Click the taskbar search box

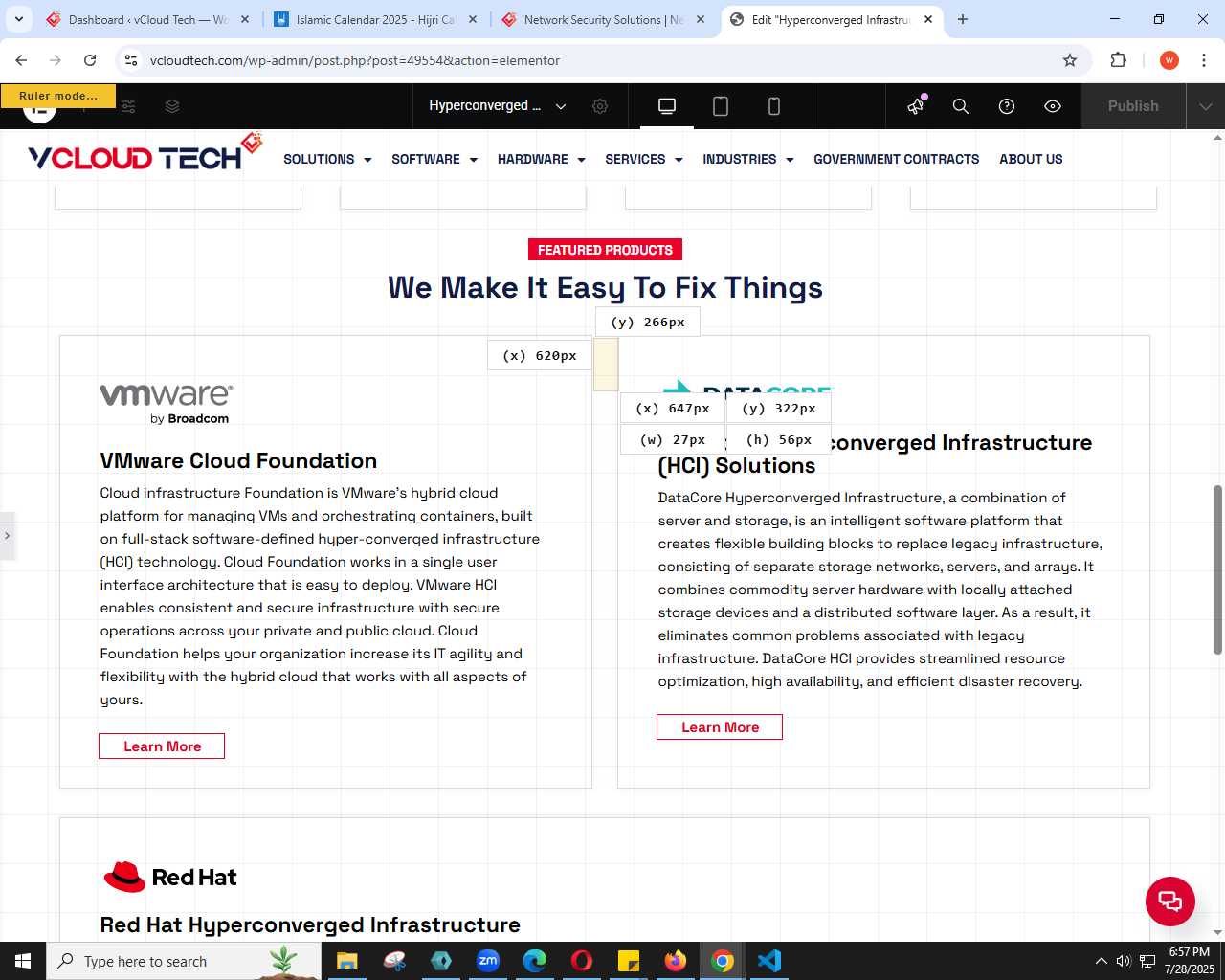(184, 961)
